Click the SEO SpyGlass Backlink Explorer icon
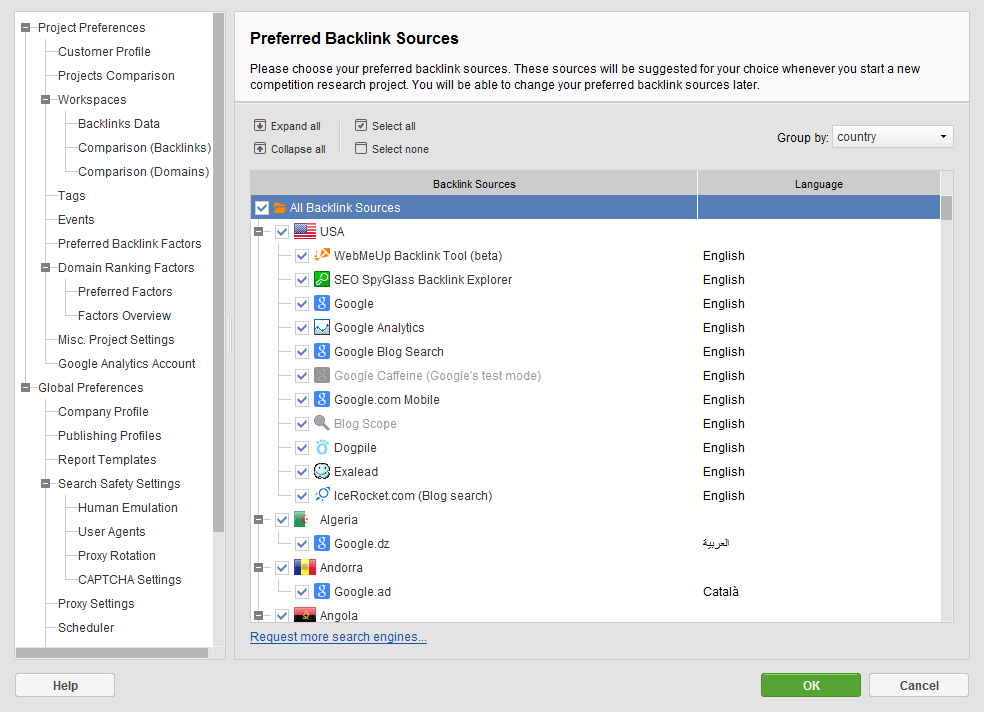This screenshot has height=712, width=984. [322, 279]
